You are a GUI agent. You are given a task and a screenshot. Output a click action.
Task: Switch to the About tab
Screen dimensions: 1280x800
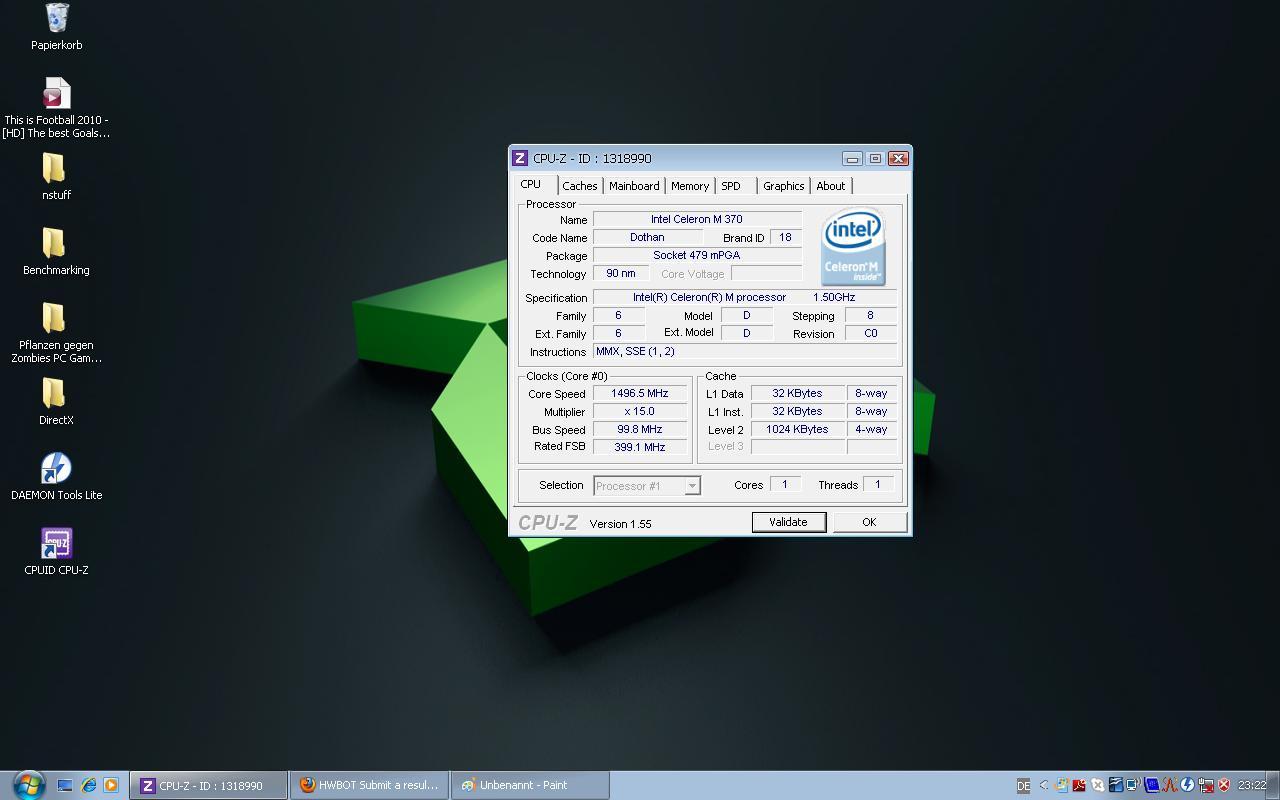point(830,186)
